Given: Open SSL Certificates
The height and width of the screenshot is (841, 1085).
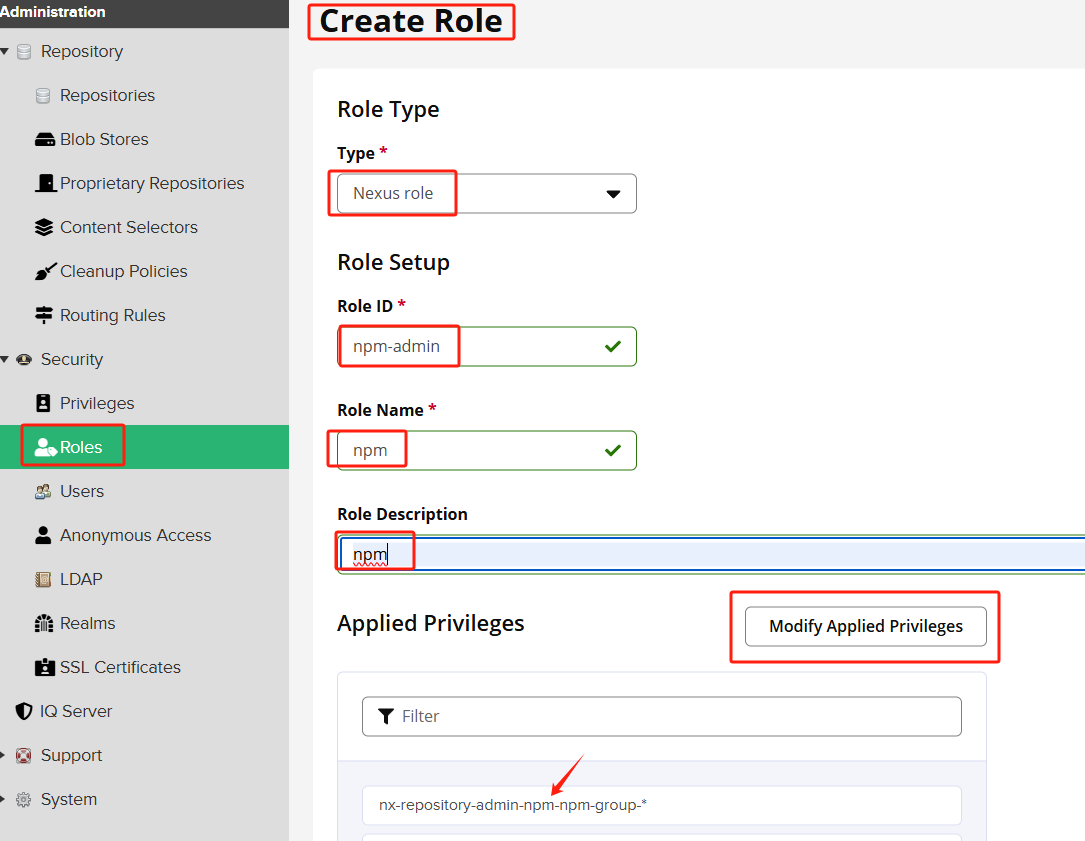Looking at the screenshot, I should pos(120,667).
